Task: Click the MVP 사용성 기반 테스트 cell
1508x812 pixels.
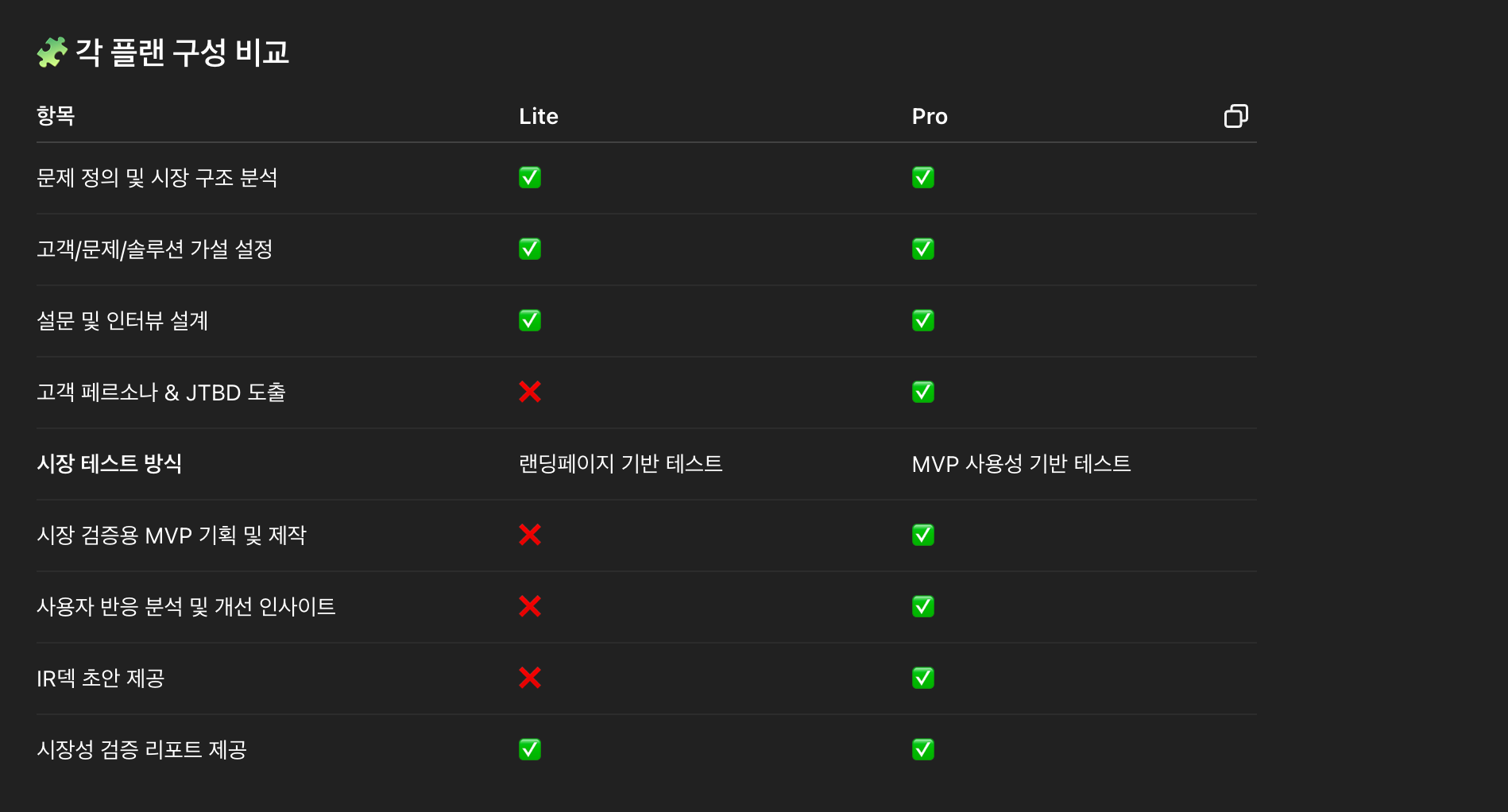Action: pos(1021,463)
